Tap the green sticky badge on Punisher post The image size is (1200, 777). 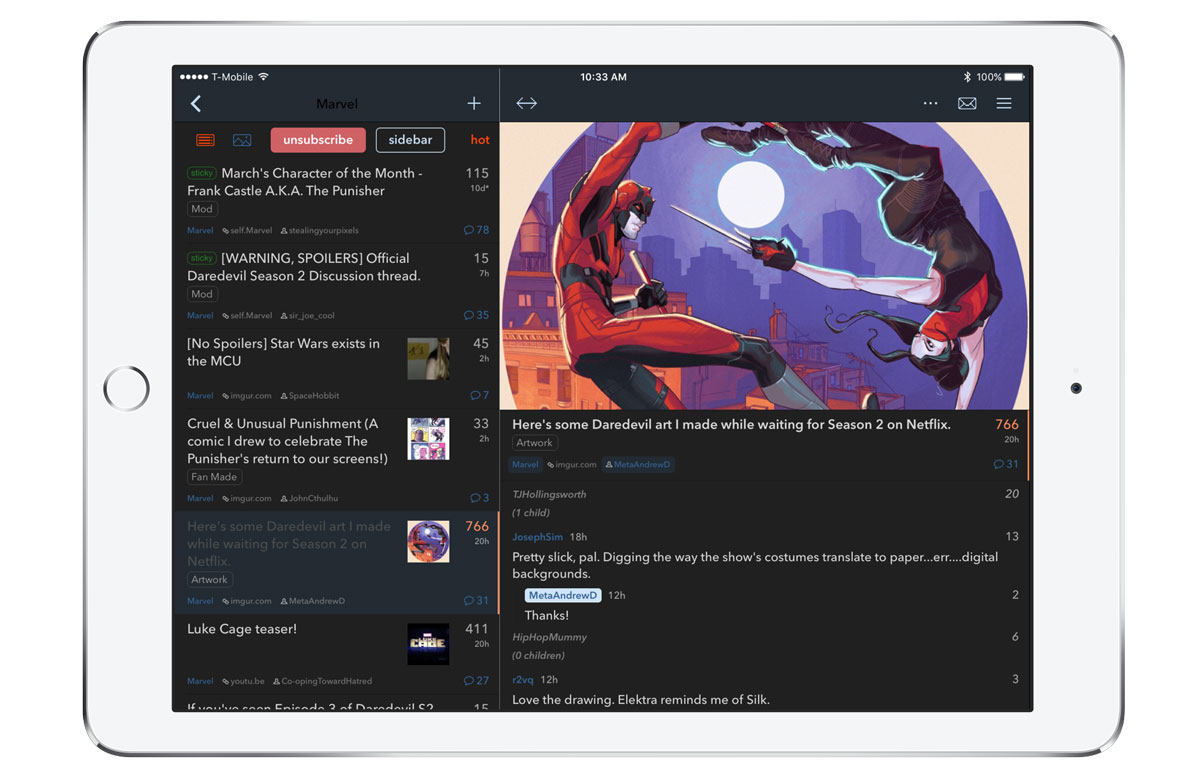[x=202, y=173]
